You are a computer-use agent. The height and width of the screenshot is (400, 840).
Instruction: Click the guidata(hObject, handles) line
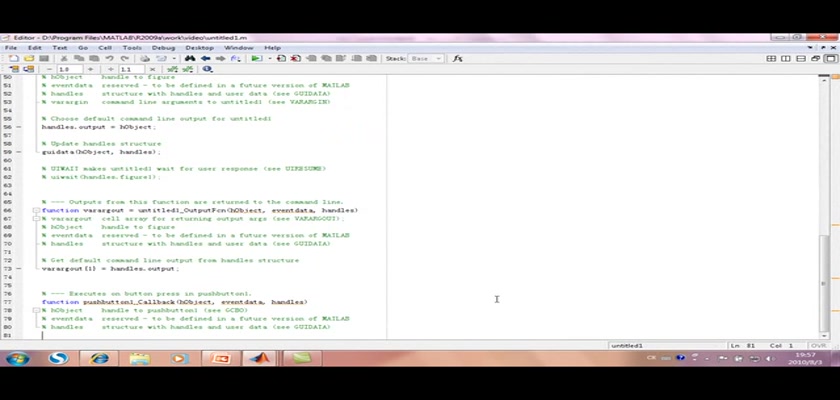(101, 152)
